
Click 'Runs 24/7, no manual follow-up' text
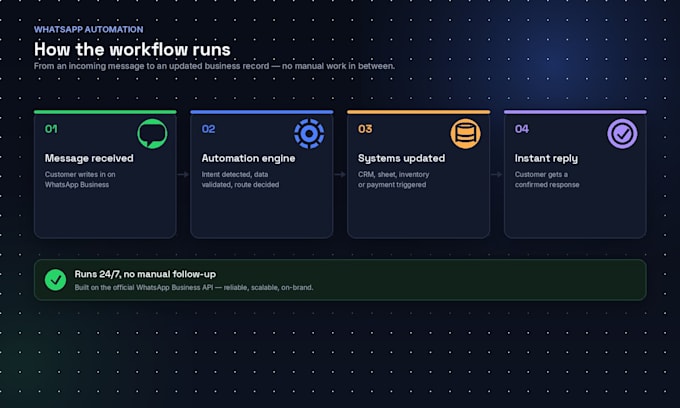tap(145, 274)
